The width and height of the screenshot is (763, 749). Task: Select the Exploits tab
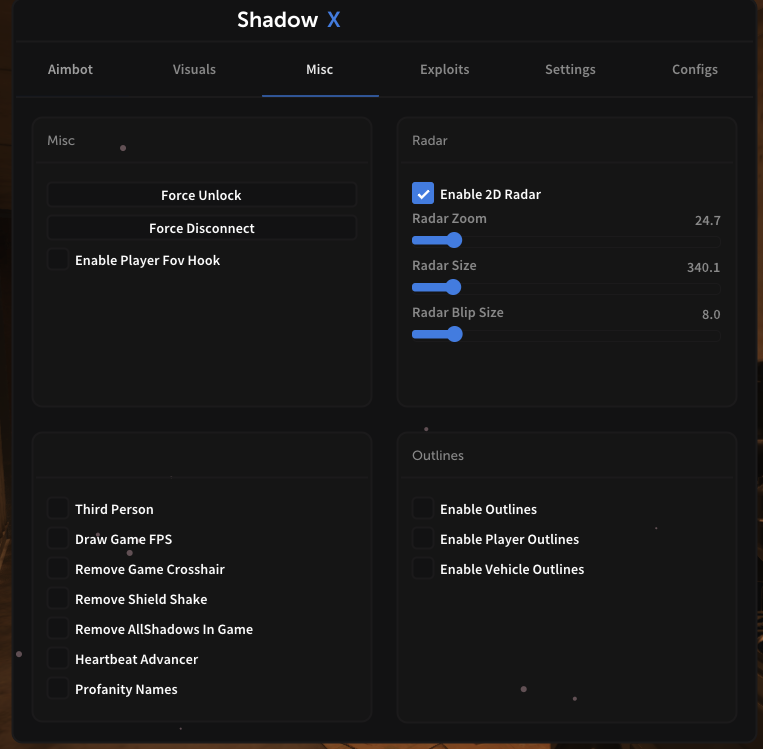444,70
